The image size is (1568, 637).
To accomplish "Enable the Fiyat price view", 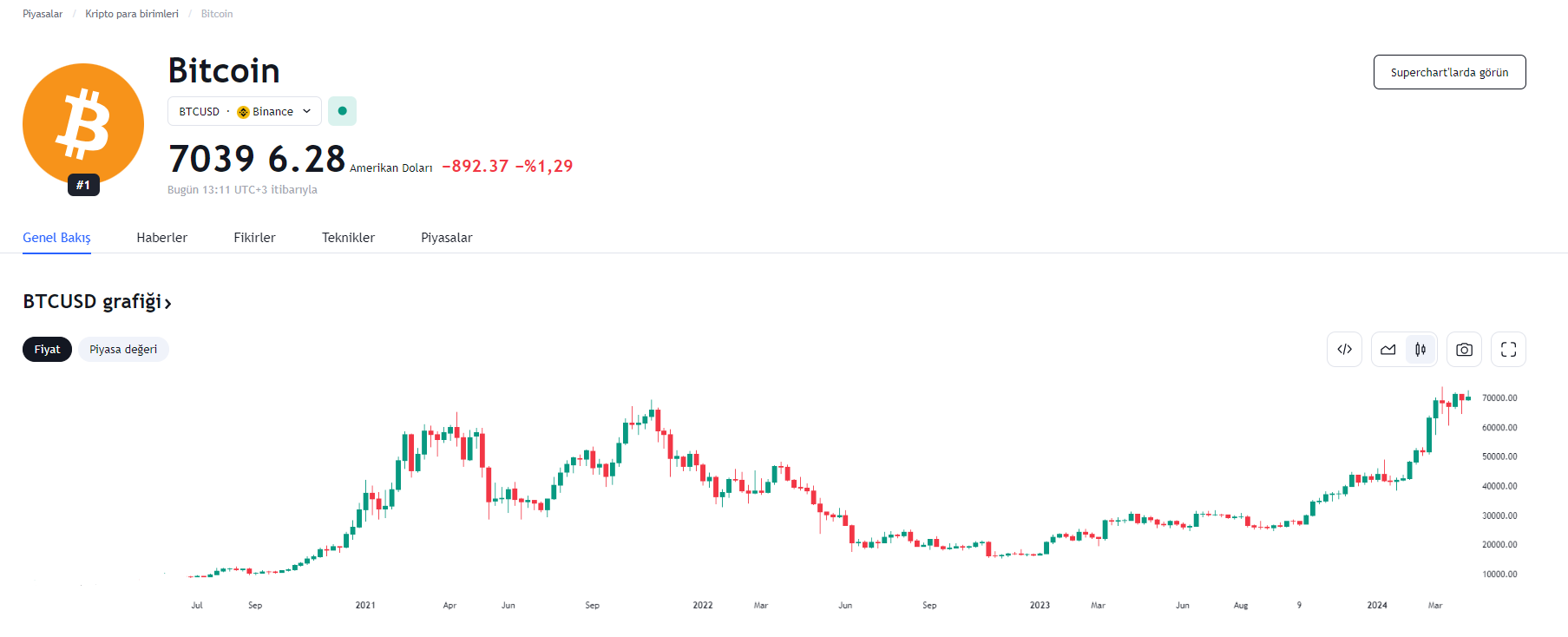I will (47, 349).
